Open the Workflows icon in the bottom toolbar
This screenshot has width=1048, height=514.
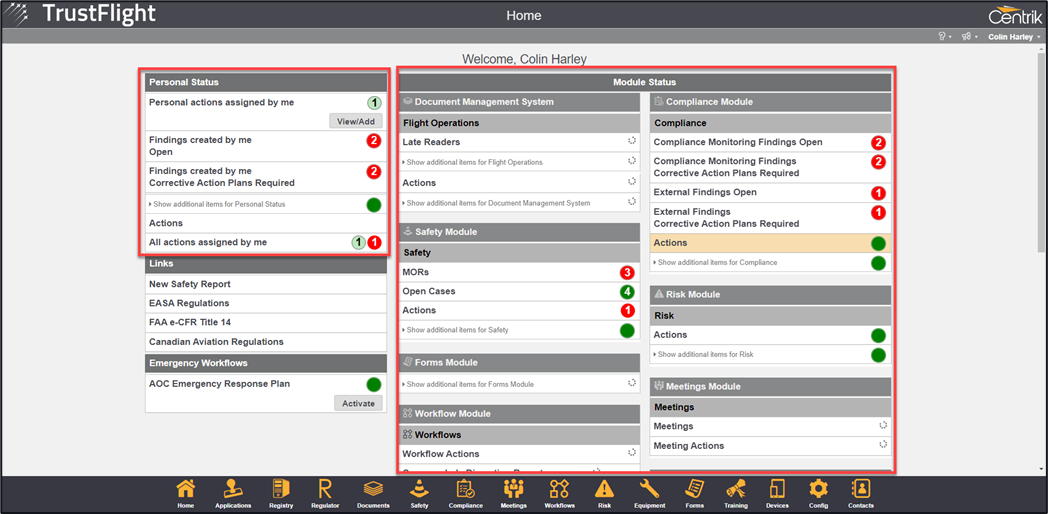point(559,491)
